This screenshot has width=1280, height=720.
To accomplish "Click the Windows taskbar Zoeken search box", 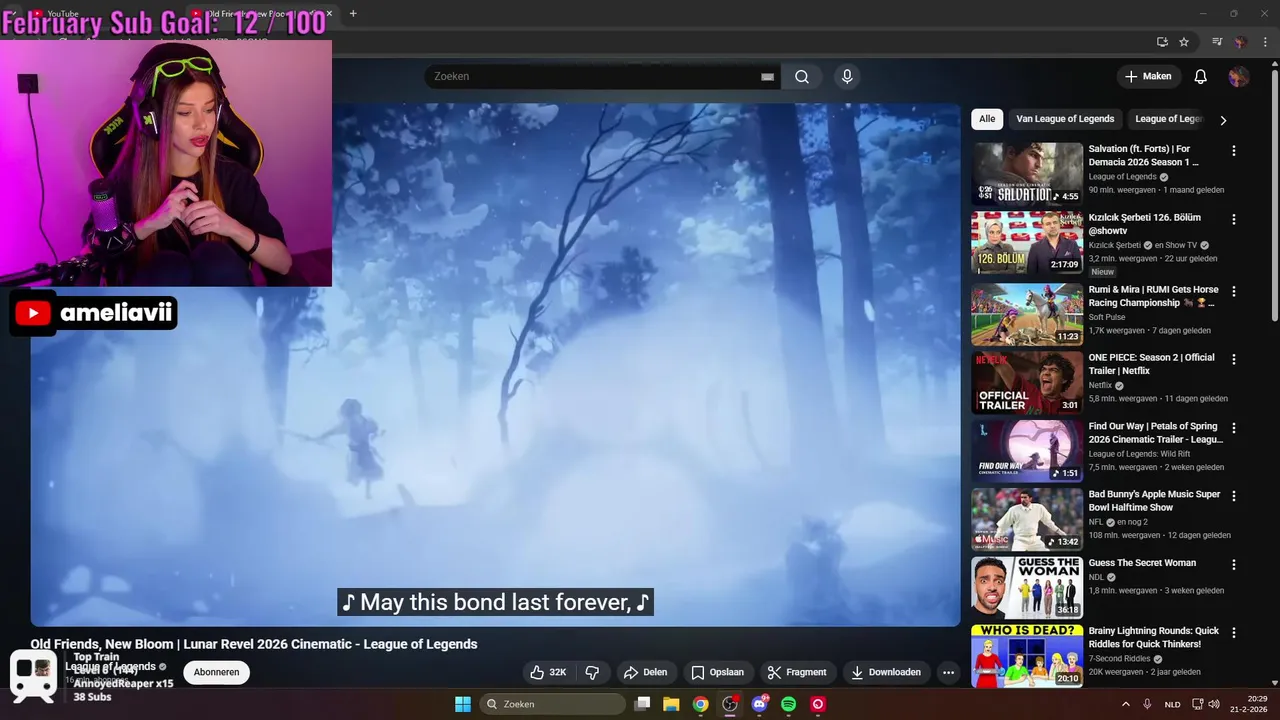I will [552, 704].
